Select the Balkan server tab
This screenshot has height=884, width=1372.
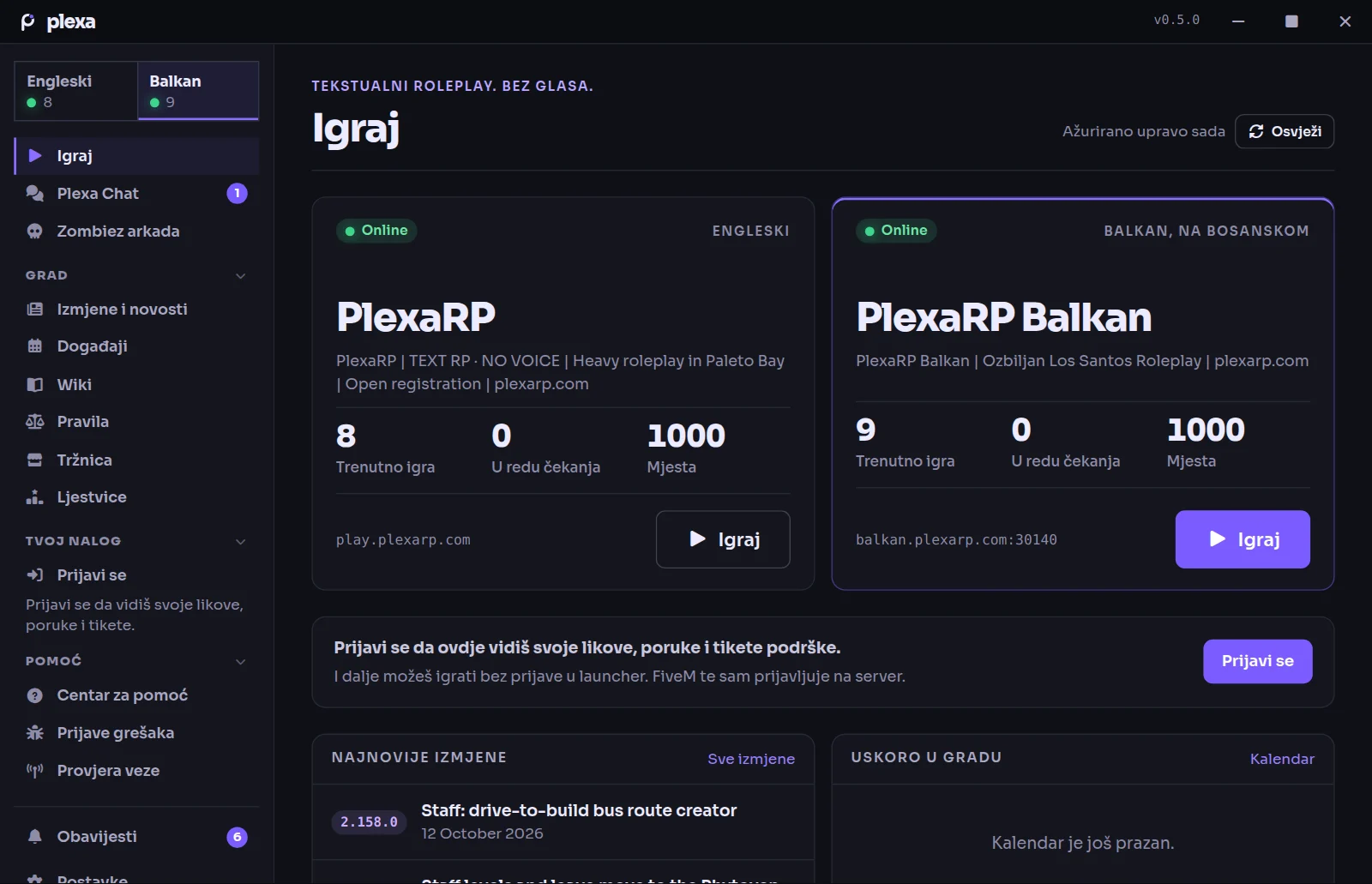pos(198,91)
